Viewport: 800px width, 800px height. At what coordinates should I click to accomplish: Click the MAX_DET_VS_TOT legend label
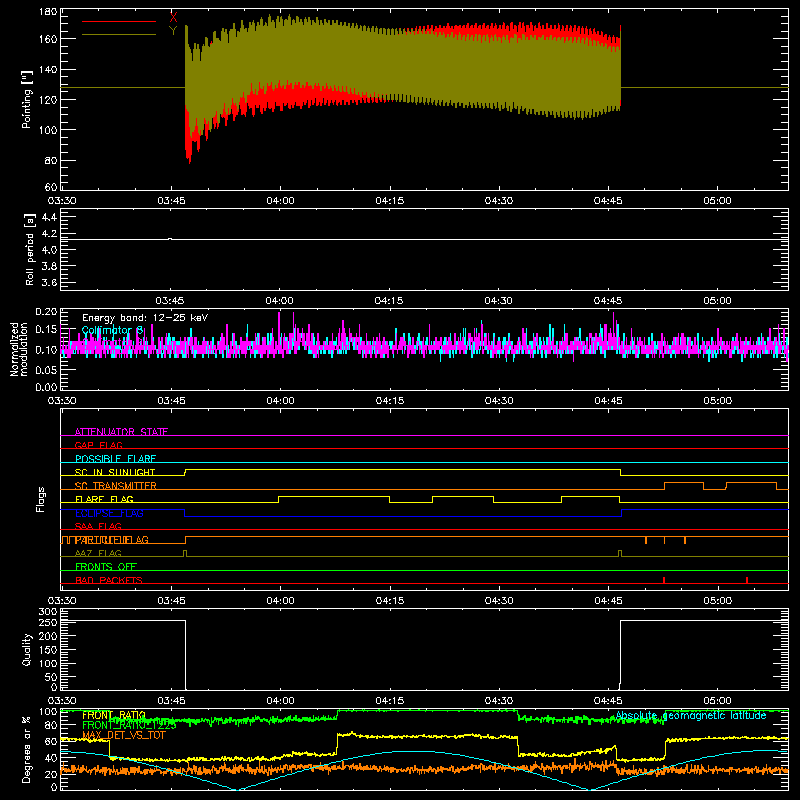pyautogui.click(x=124, y=735)
